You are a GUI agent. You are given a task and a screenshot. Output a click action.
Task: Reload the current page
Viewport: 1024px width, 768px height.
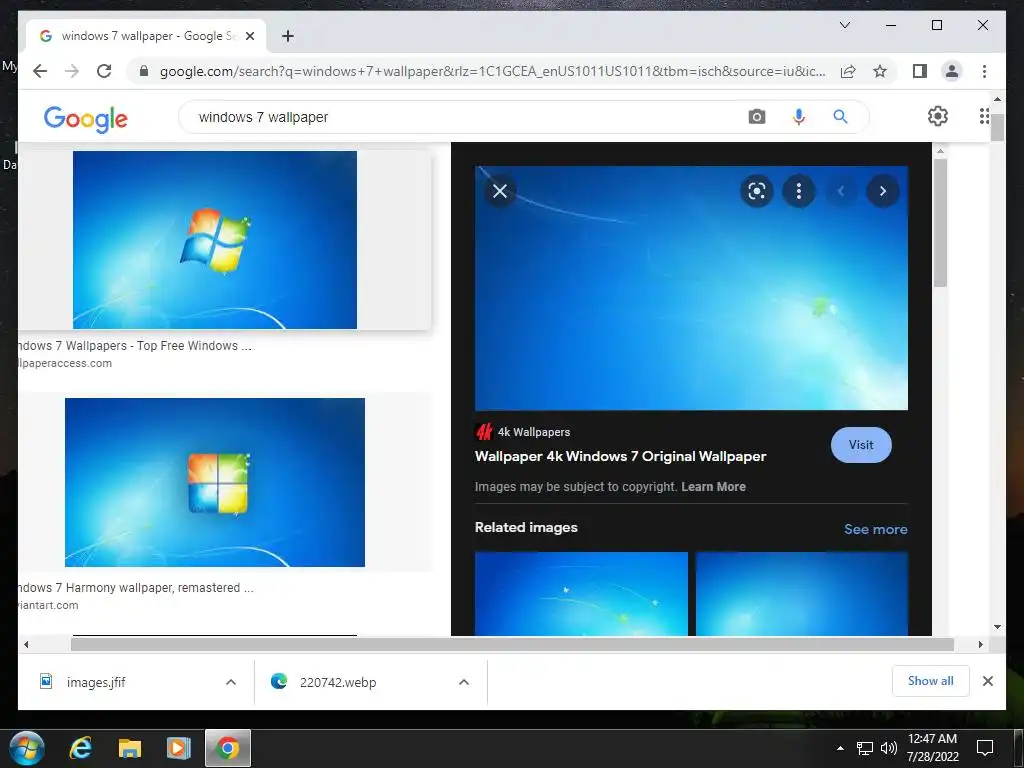pos(104,71)
